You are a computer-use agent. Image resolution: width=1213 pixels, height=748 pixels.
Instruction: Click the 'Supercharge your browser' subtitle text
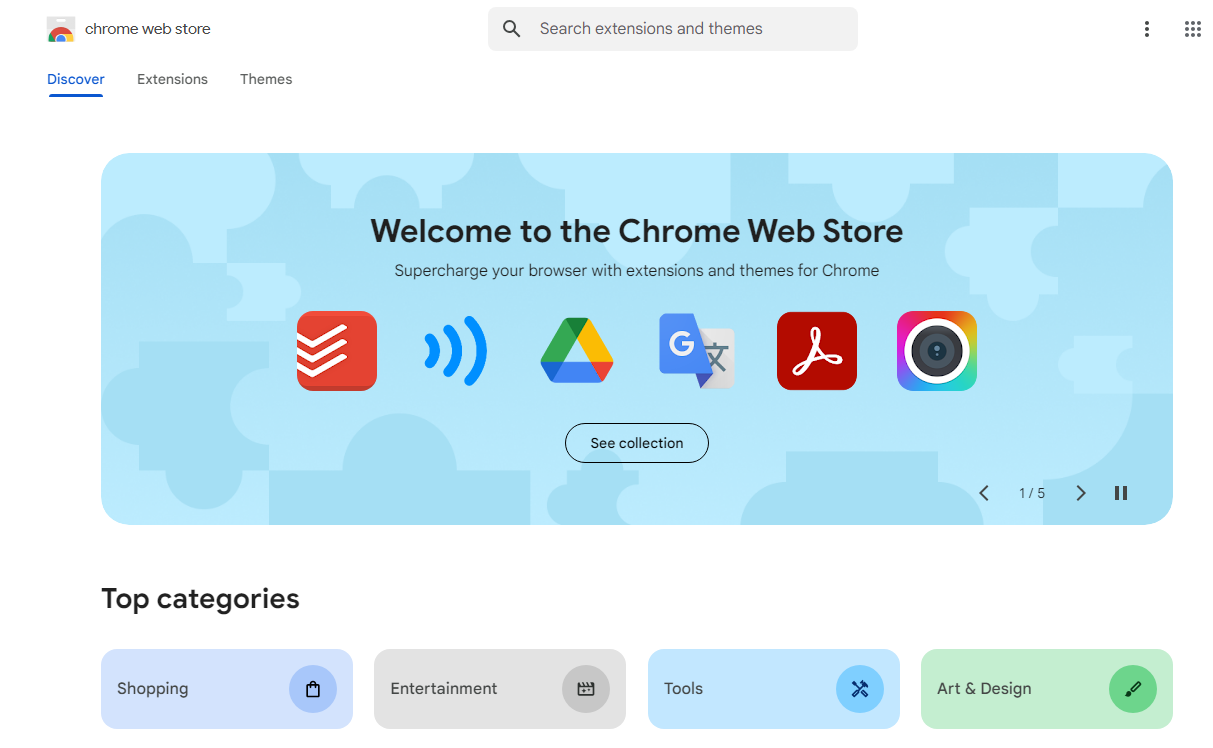637,270
